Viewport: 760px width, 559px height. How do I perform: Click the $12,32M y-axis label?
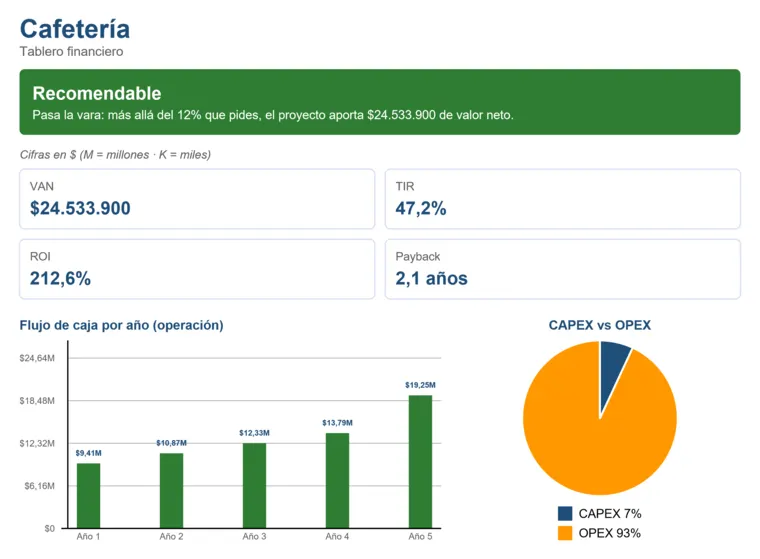(37, 444)
